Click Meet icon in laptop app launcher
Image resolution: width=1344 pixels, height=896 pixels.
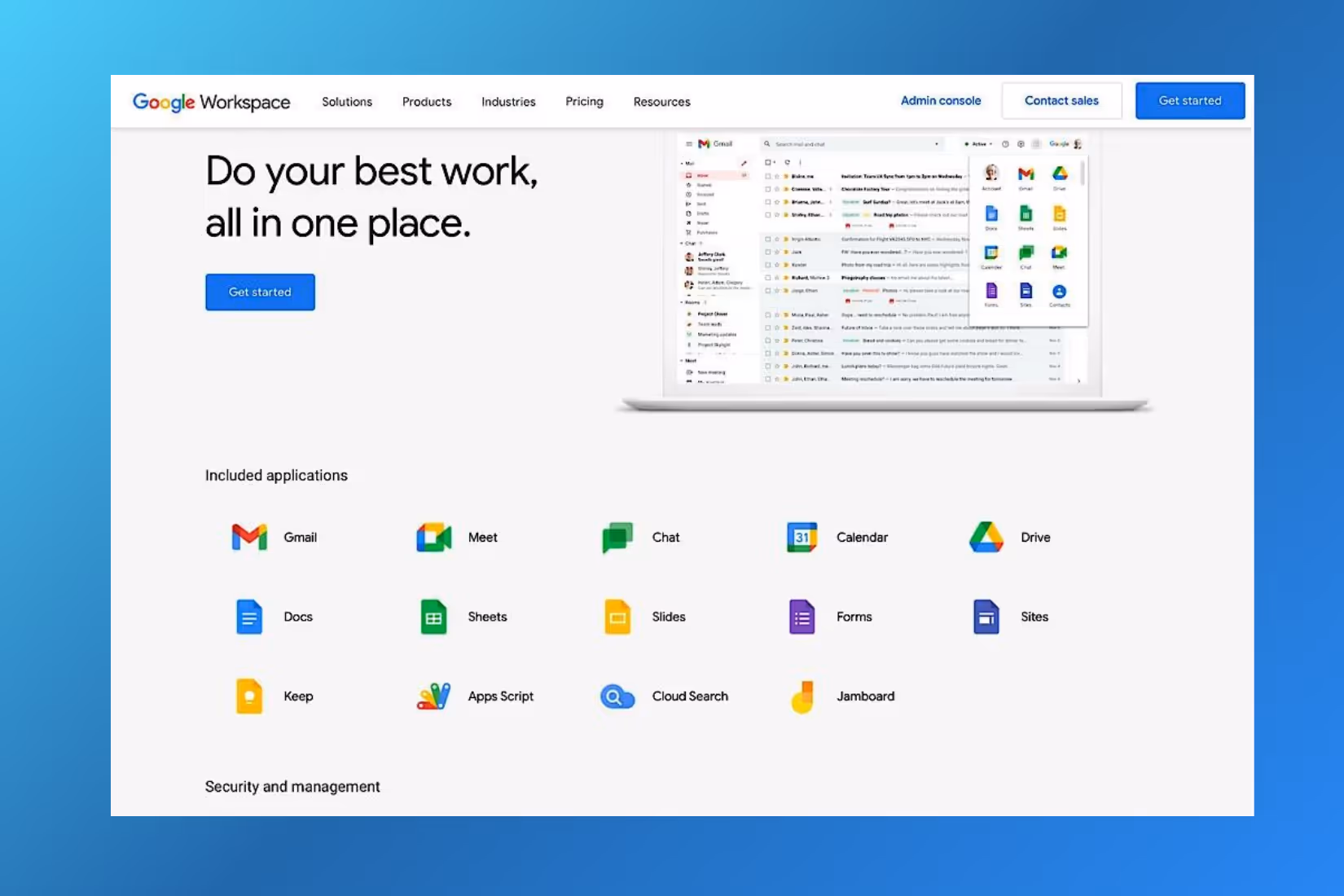(1059, 253)
